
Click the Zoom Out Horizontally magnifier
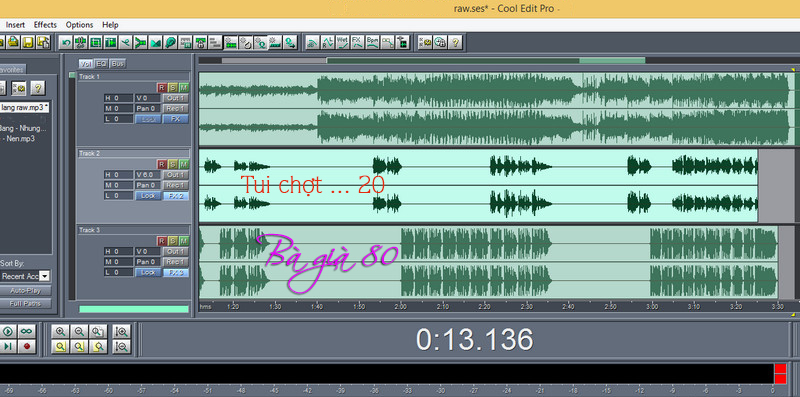pyautogui.click(x=79, y=332)
